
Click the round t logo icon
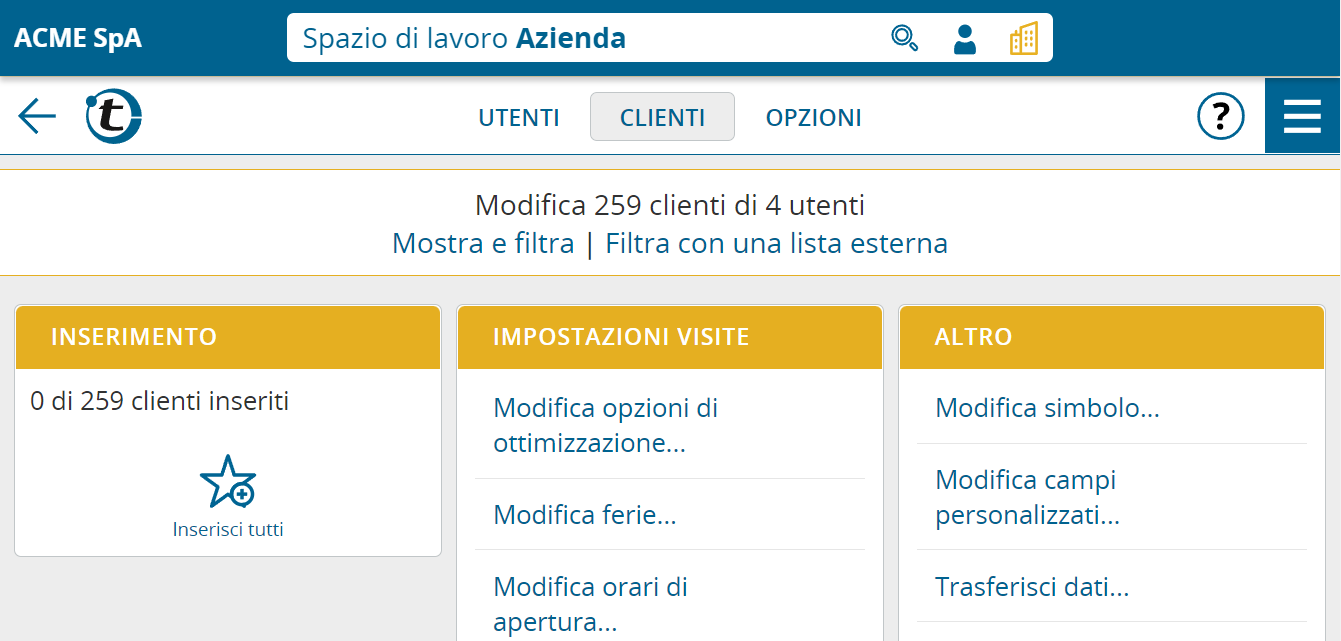[x=113, y=116]
